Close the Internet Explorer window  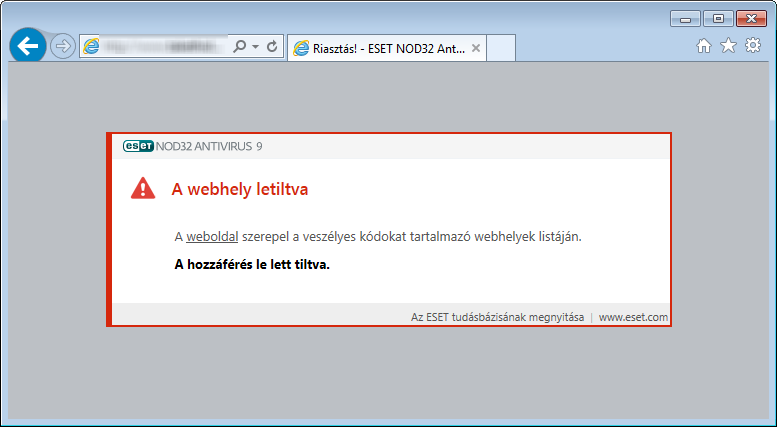pyautogui.click(x=751, y=19)
